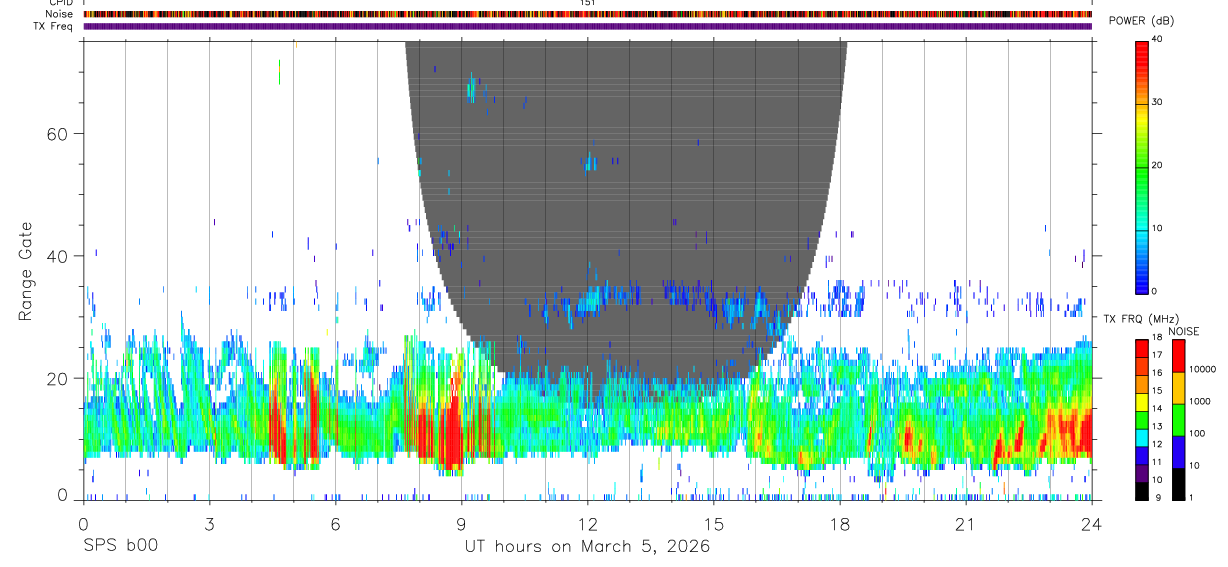Click the TX FRQ (MHz) color scale

click(1142, 419)
